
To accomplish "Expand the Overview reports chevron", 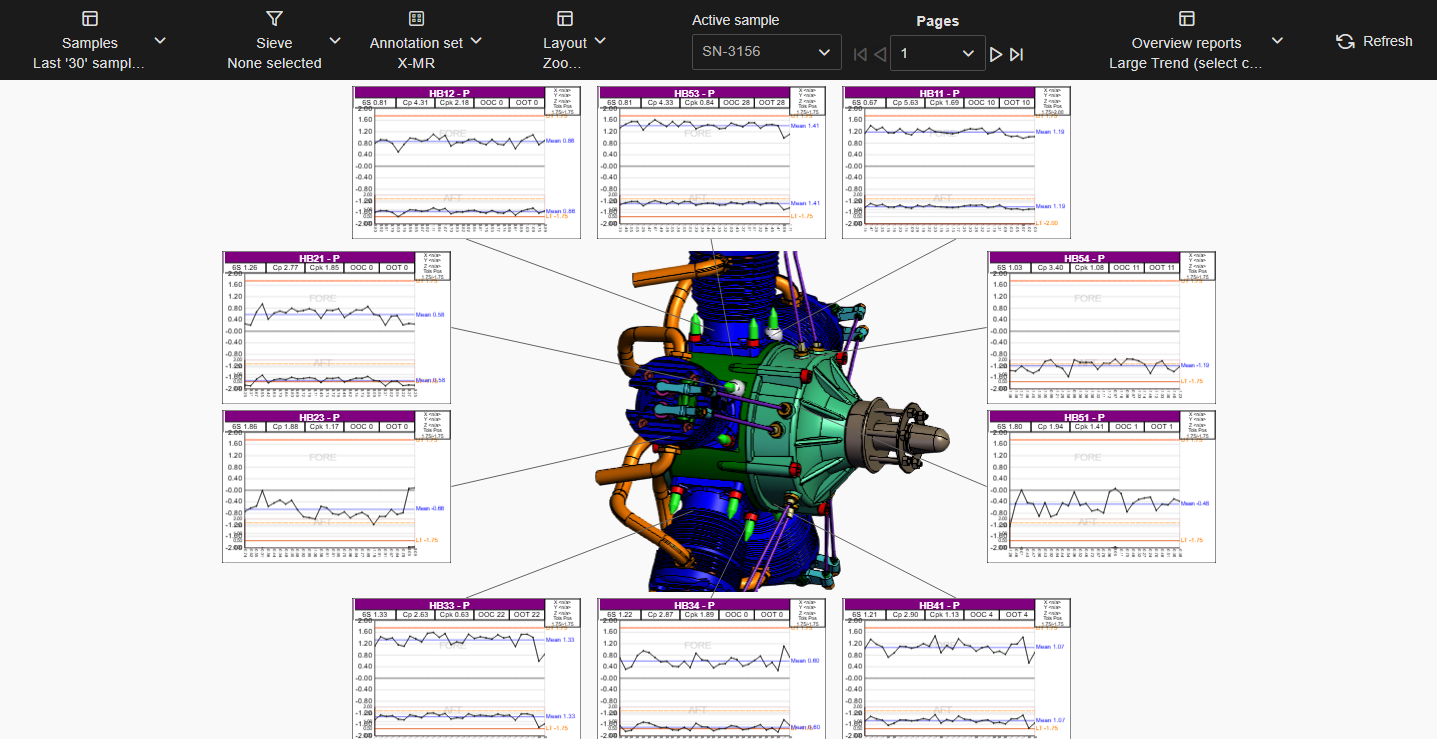I will 1277,41.
